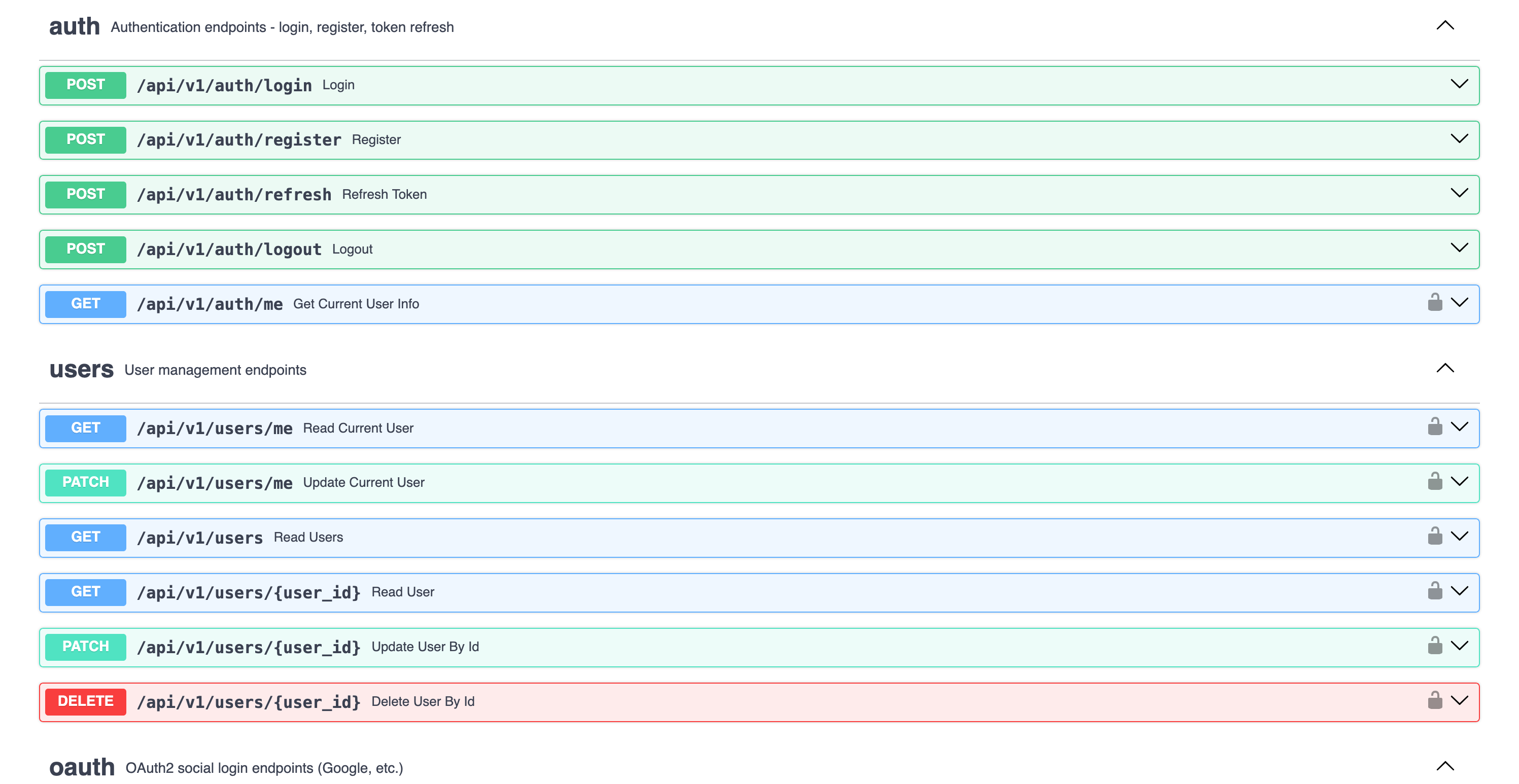The image size is (1519, 784).
Task: Click the DELETE method badge on Delete User By Id
Action: [85, 701]
